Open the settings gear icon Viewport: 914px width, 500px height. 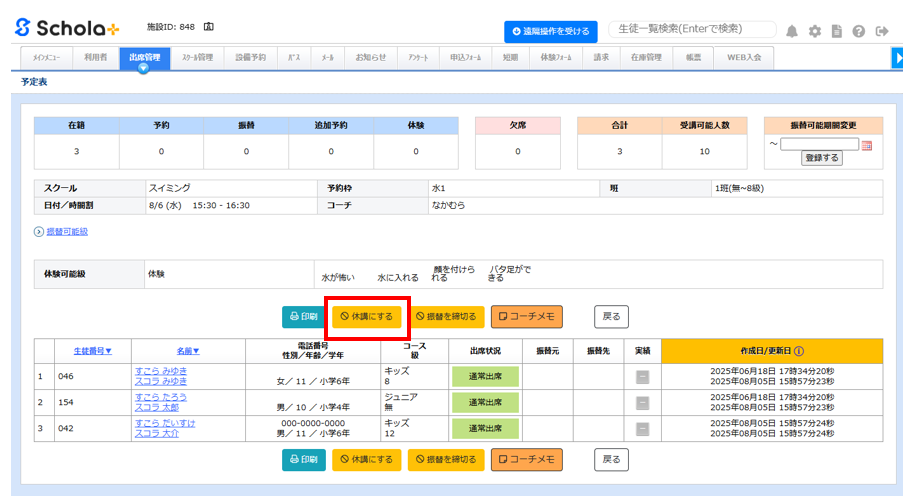[814, 31]
